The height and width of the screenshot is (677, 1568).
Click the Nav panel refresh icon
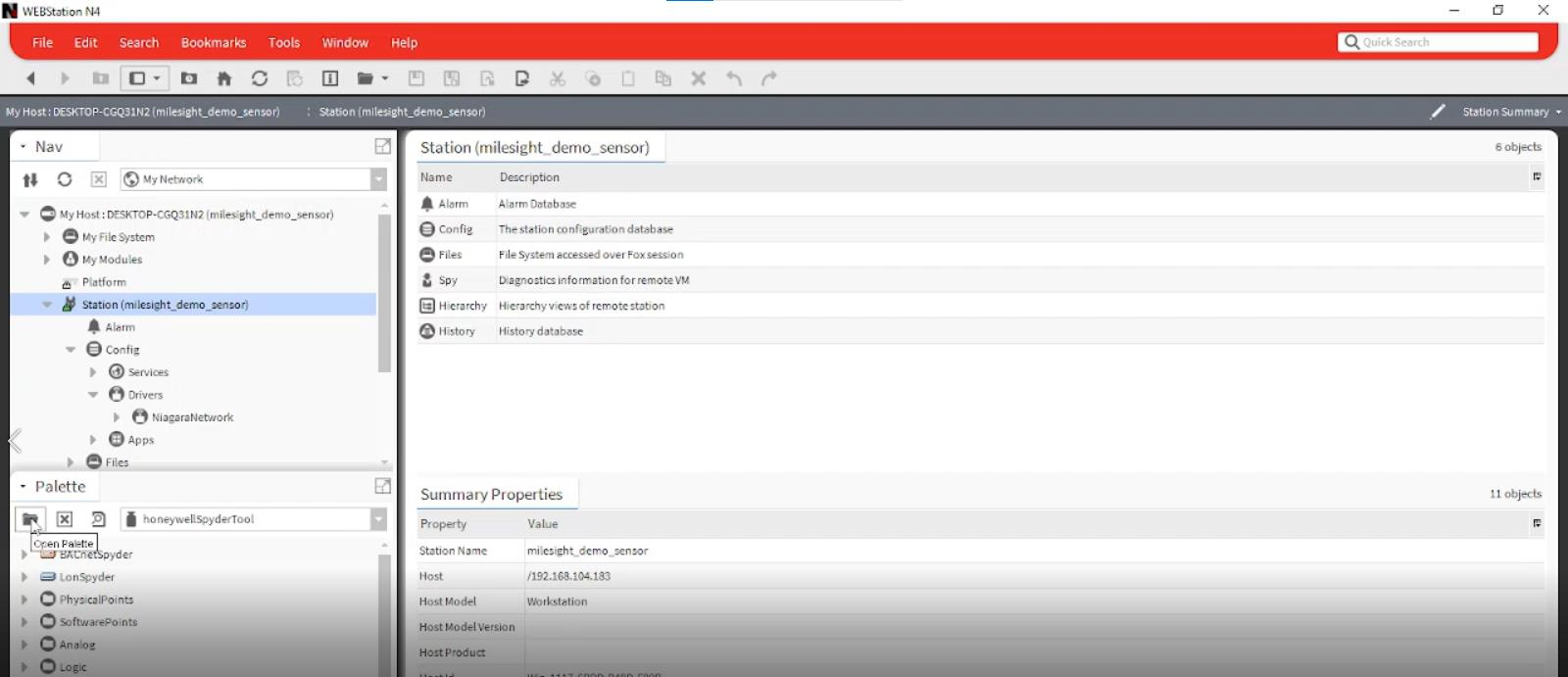[65, 179]
